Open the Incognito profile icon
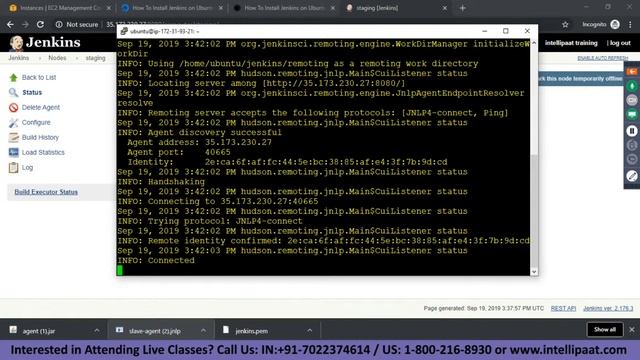This screenshot has height=360, width=640. pyautogui.click(x=615, y=24)
